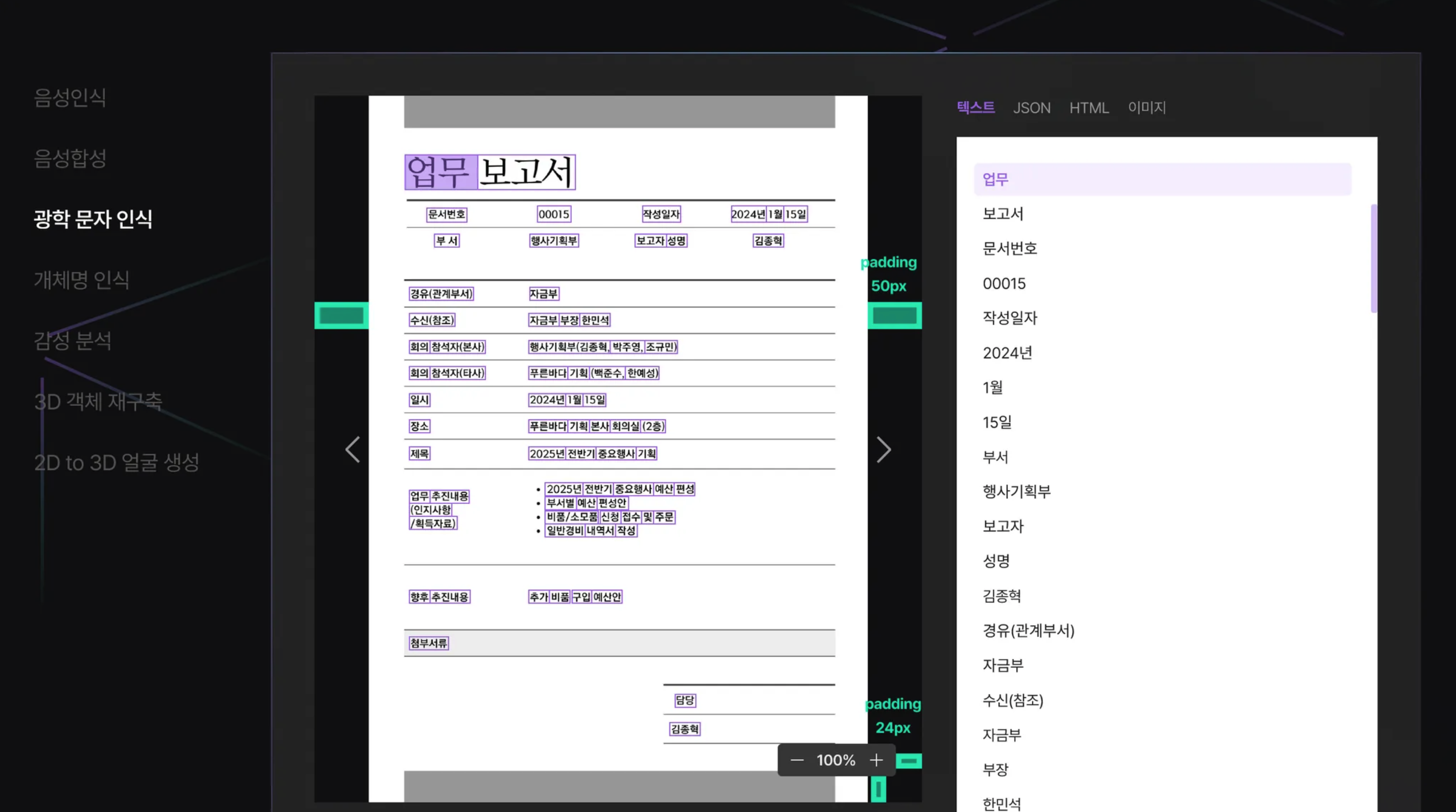Click the 업무 box in document title
This screenshot has height=812, width=1456.
click(441, 172)
